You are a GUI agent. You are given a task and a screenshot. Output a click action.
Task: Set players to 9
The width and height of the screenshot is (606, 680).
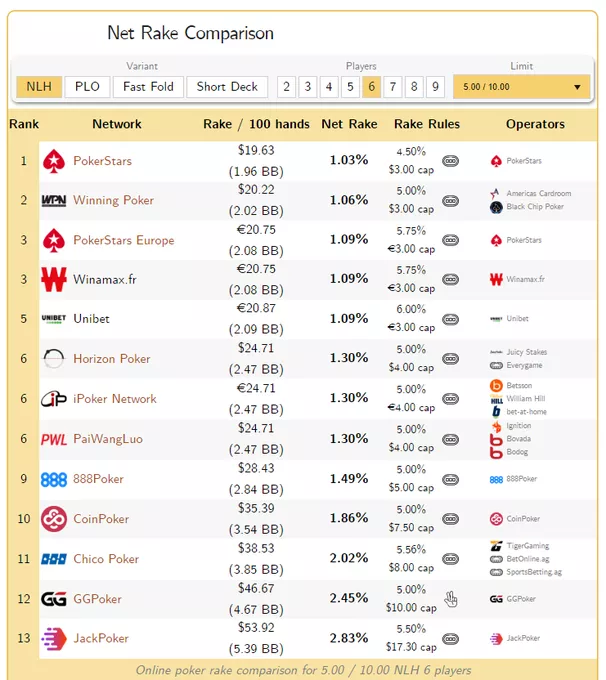tap(435, 87)
